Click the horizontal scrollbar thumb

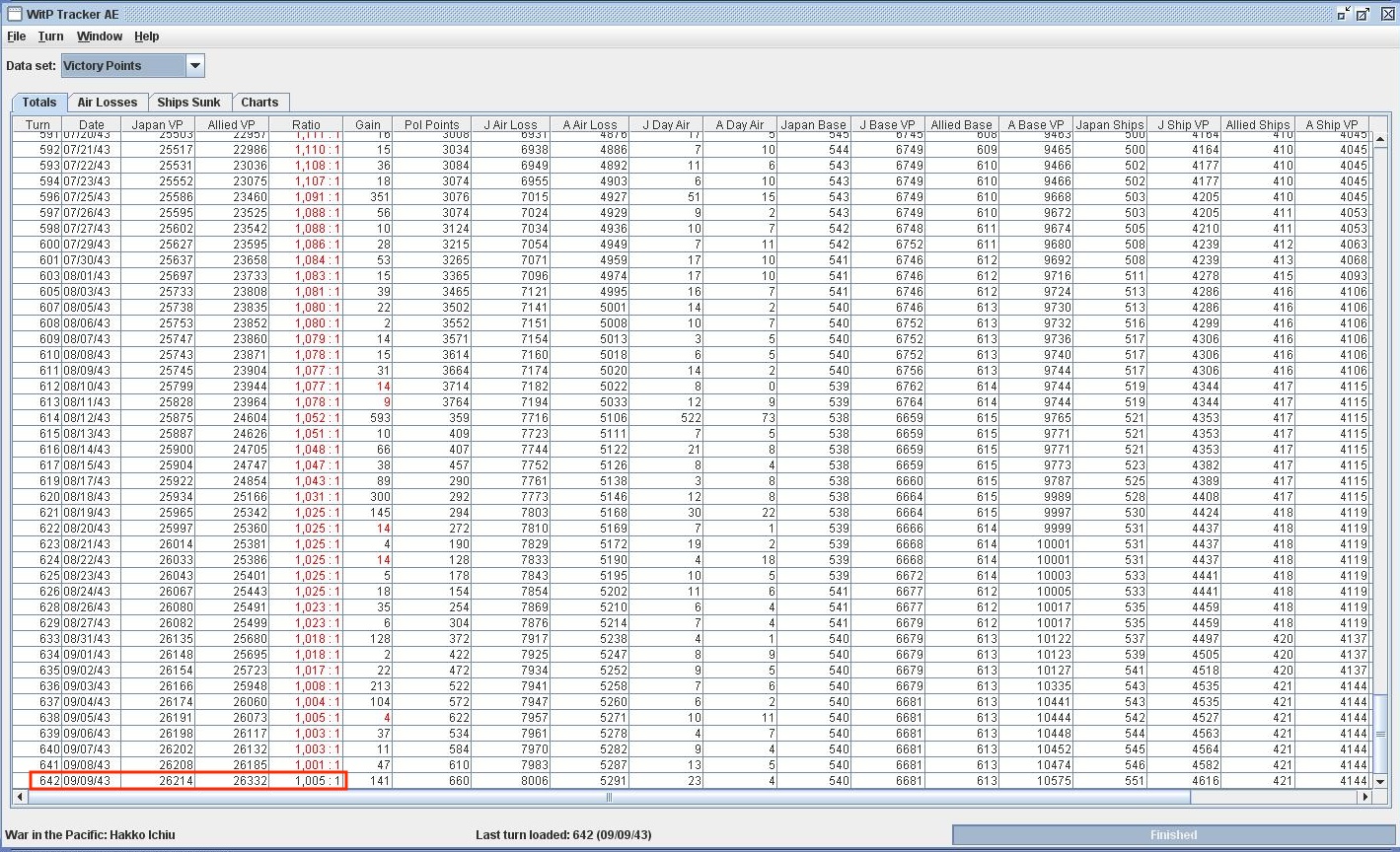[608, 797]
